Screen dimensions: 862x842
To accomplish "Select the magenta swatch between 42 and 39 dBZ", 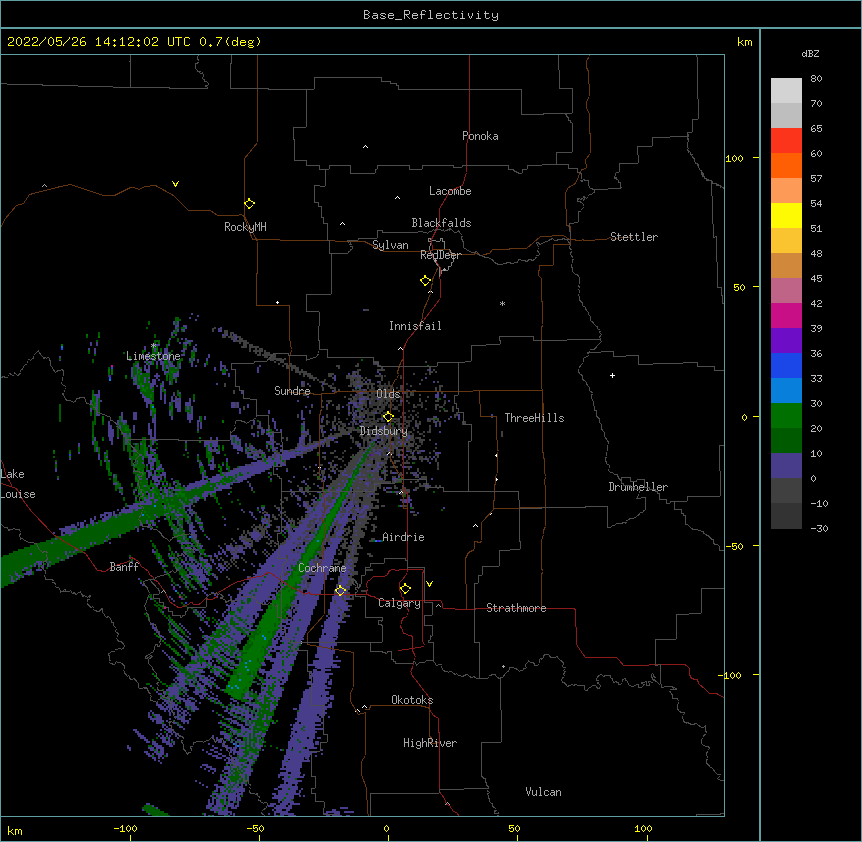I will click(x=786, y=315).
